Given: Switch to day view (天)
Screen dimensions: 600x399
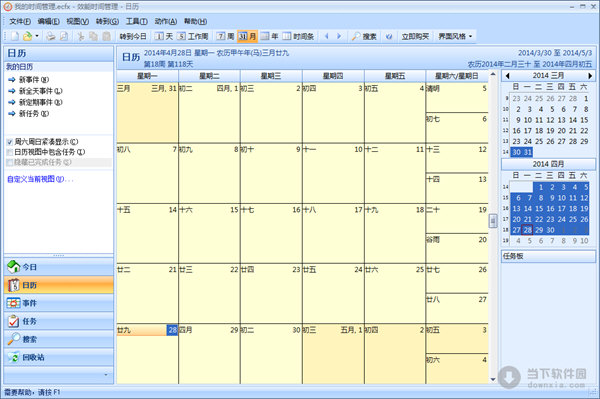Looking at the screenshot, I should (x=164, y=36).
